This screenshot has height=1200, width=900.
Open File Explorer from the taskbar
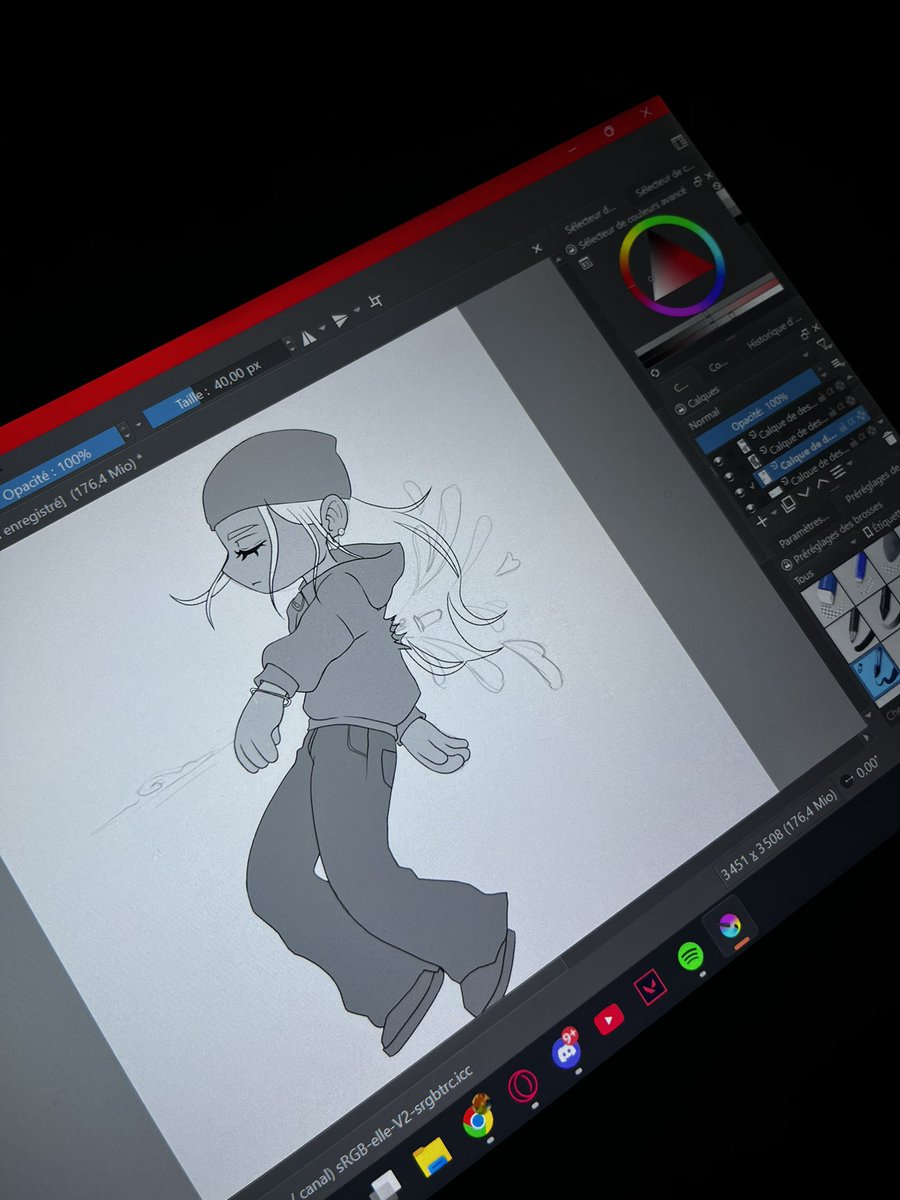click(432, 1157)
